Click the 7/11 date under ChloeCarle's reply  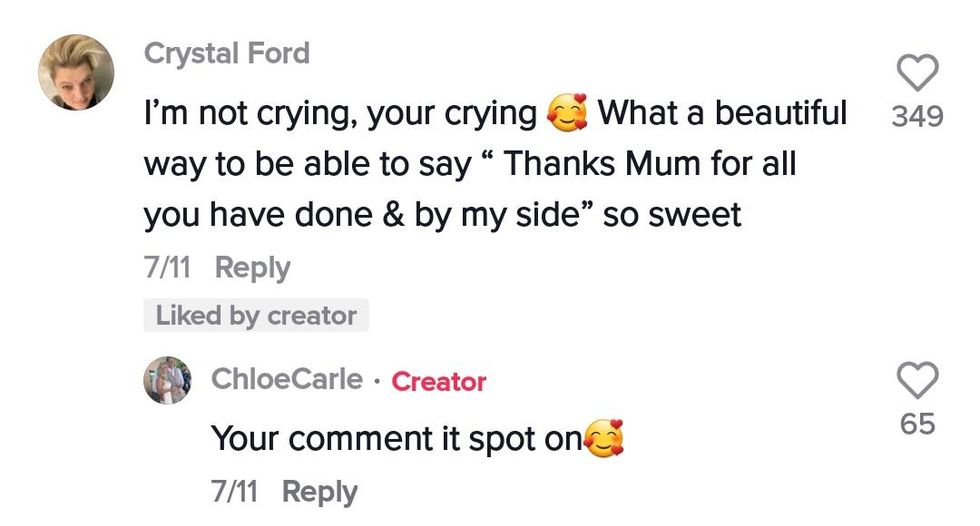[232, 492]
